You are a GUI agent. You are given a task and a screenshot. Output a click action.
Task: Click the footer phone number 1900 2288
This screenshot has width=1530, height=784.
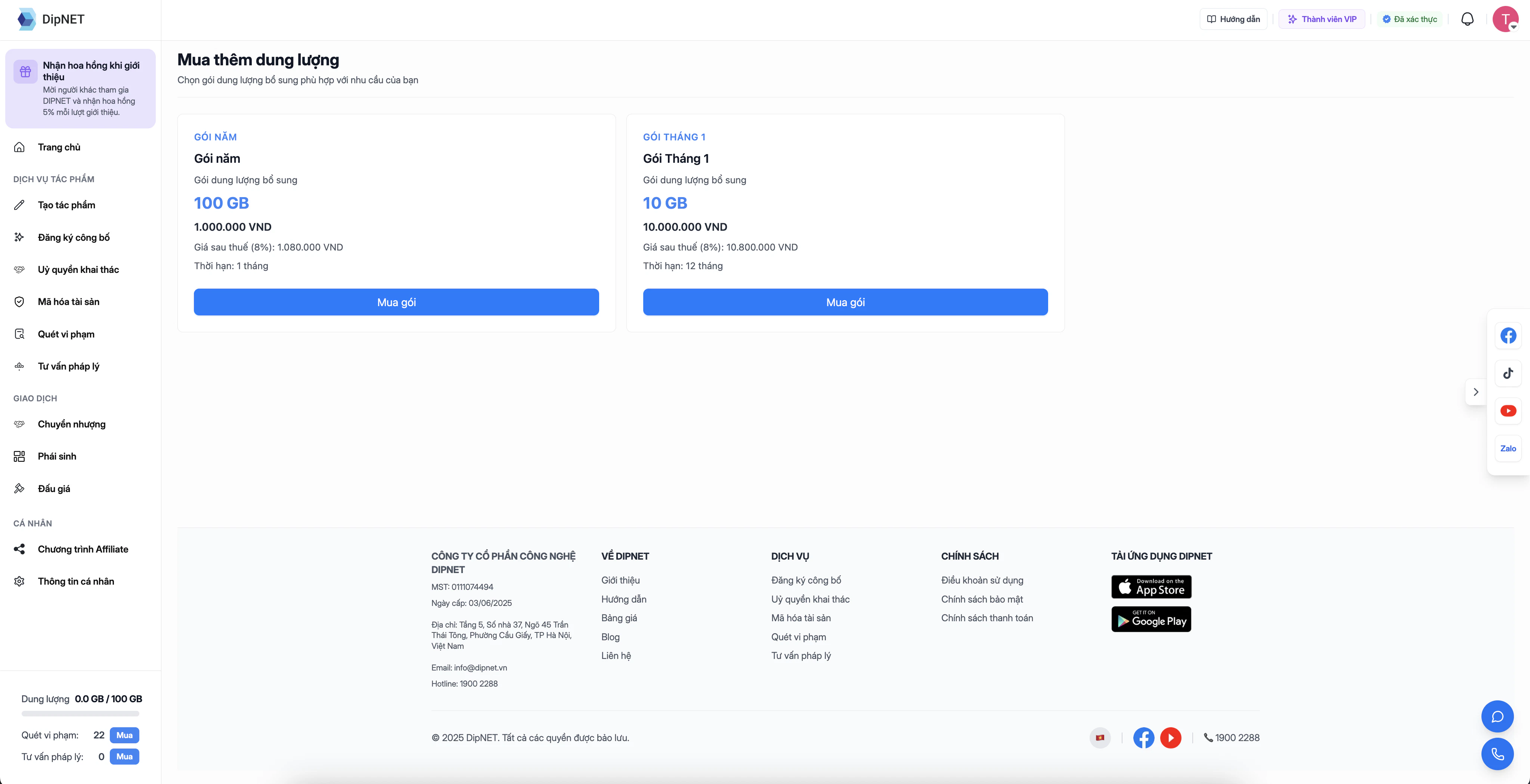tap(1232, 738)
